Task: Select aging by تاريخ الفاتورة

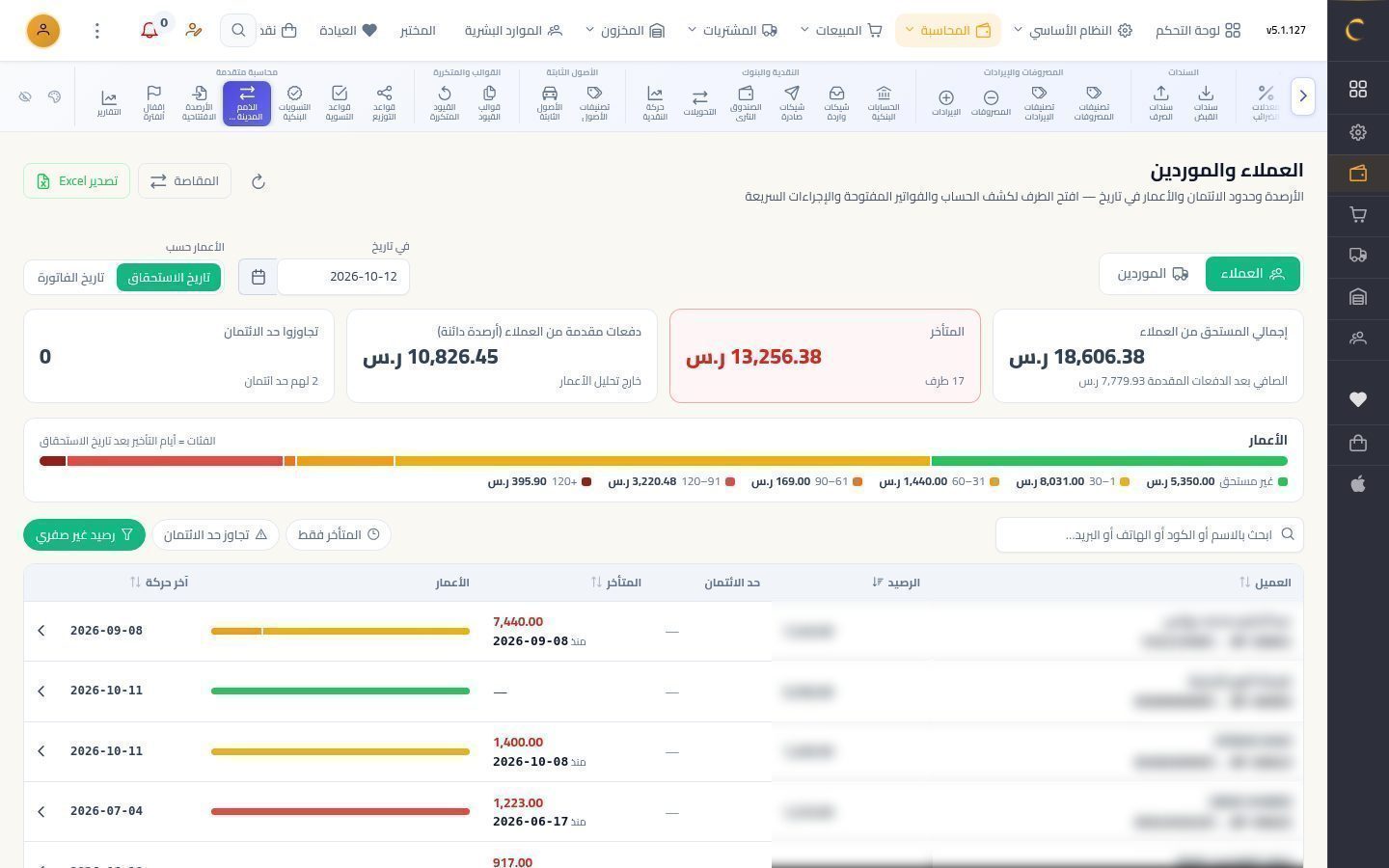Action: (71, 277)
